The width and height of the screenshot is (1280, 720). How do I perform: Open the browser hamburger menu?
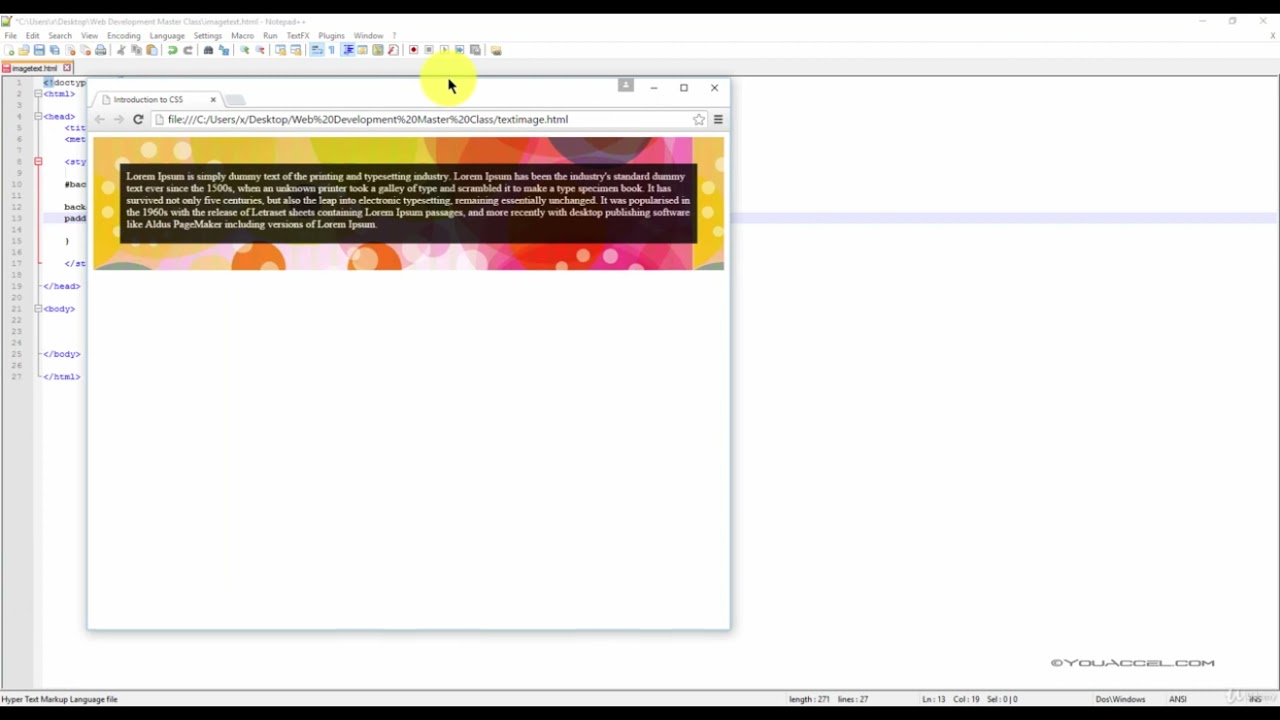click(718, 120)
